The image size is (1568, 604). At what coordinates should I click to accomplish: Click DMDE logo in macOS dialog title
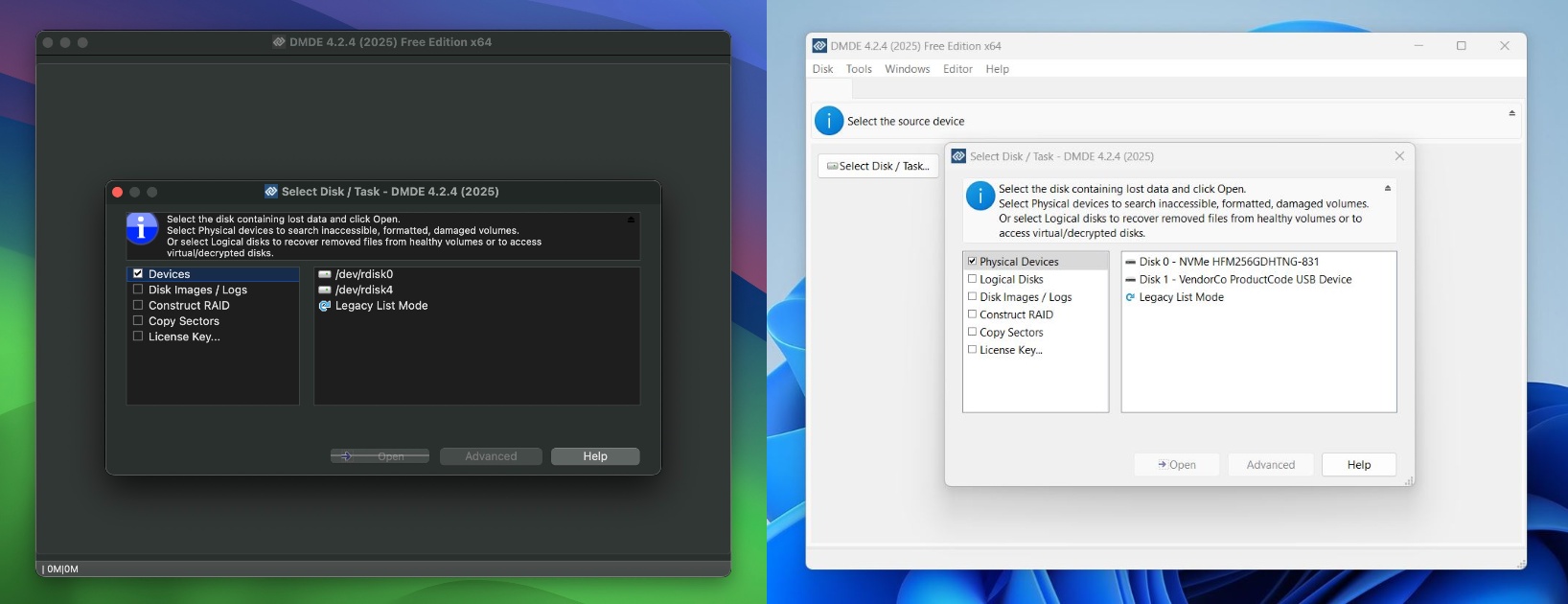tap(271, 192)
